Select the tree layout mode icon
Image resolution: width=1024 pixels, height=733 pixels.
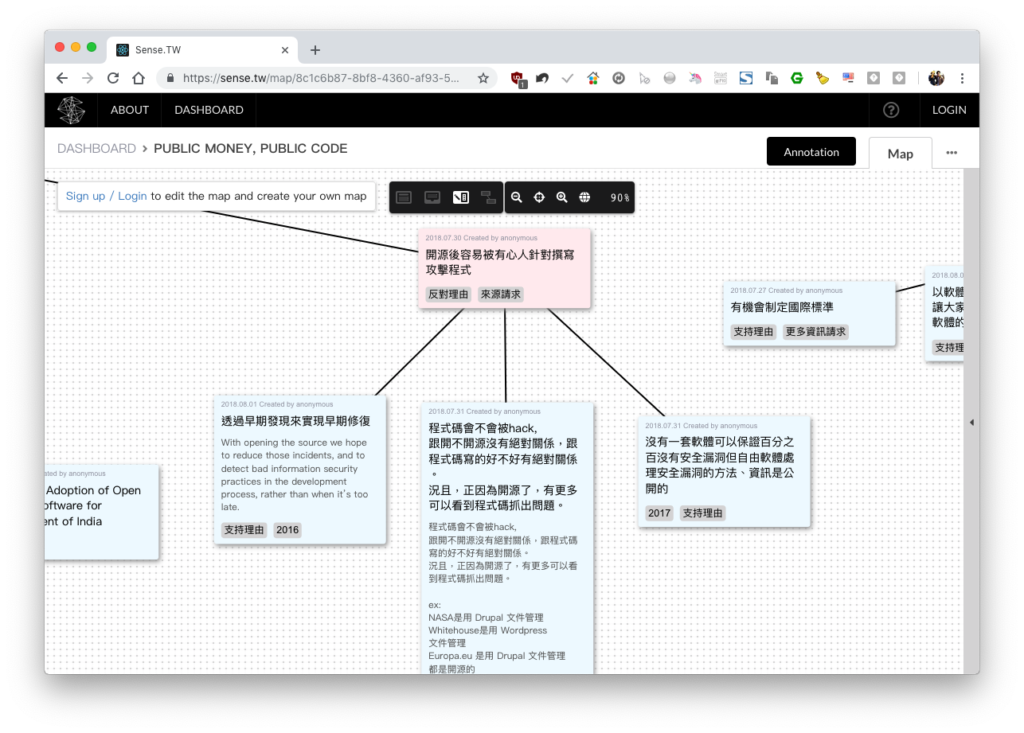488,197
